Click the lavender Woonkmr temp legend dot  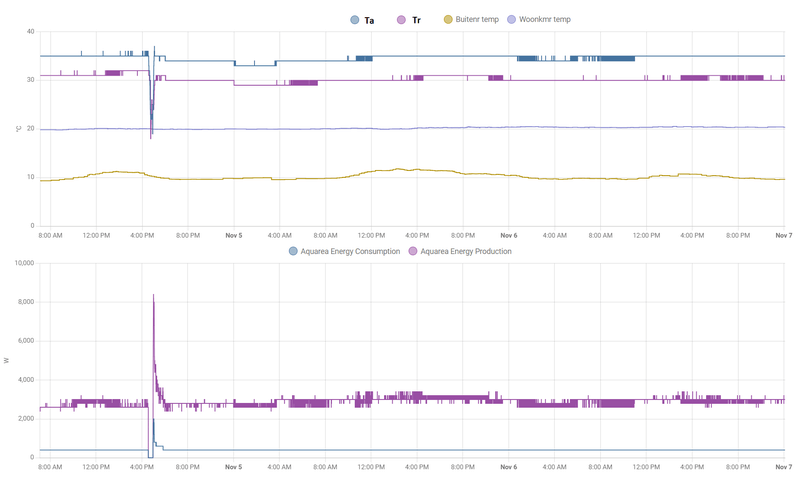point(512,20)
